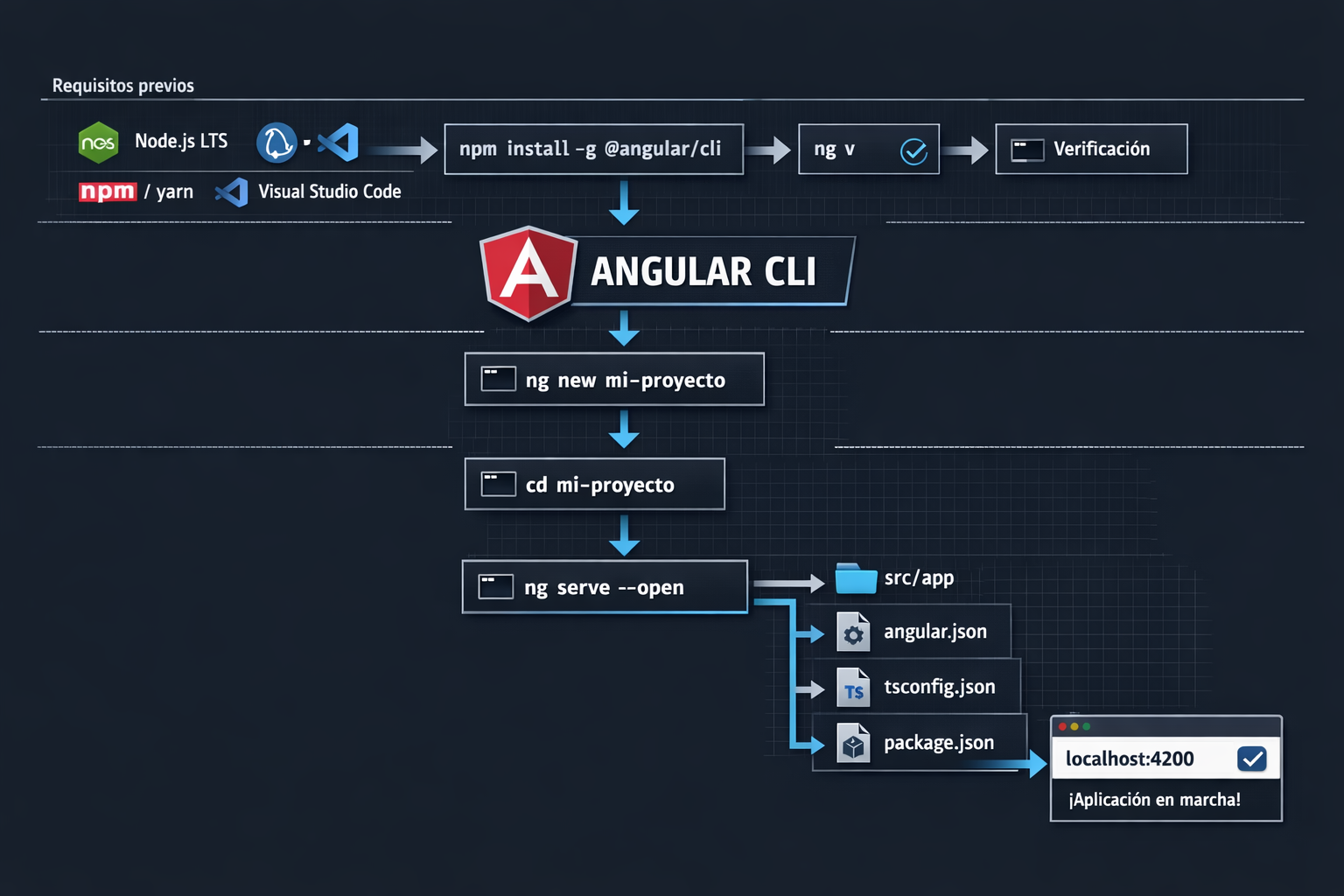Click the "ng v" command text
1344x896 pixels.
tap(834, 150)
